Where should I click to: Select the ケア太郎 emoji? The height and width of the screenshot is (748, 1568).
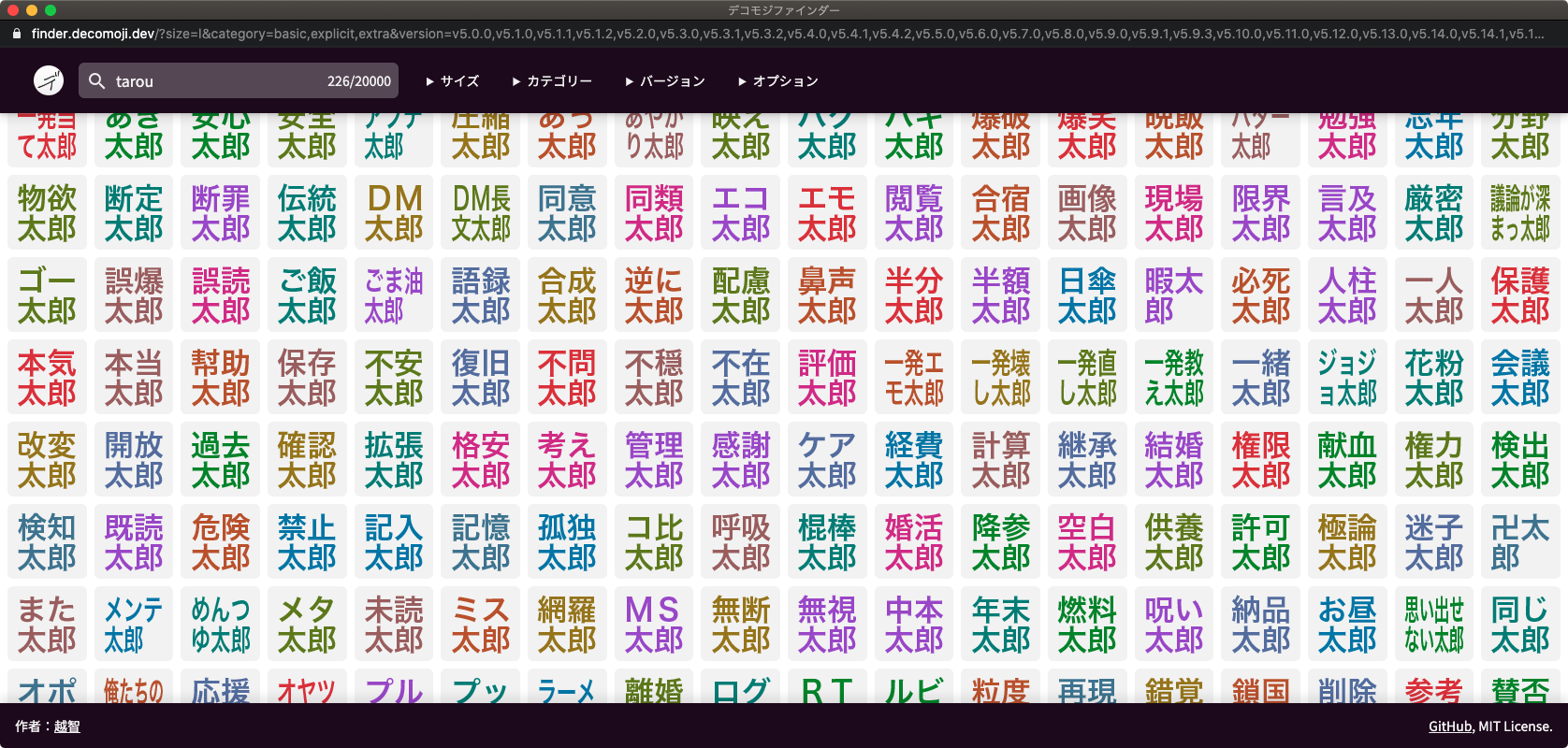(827, 460)
